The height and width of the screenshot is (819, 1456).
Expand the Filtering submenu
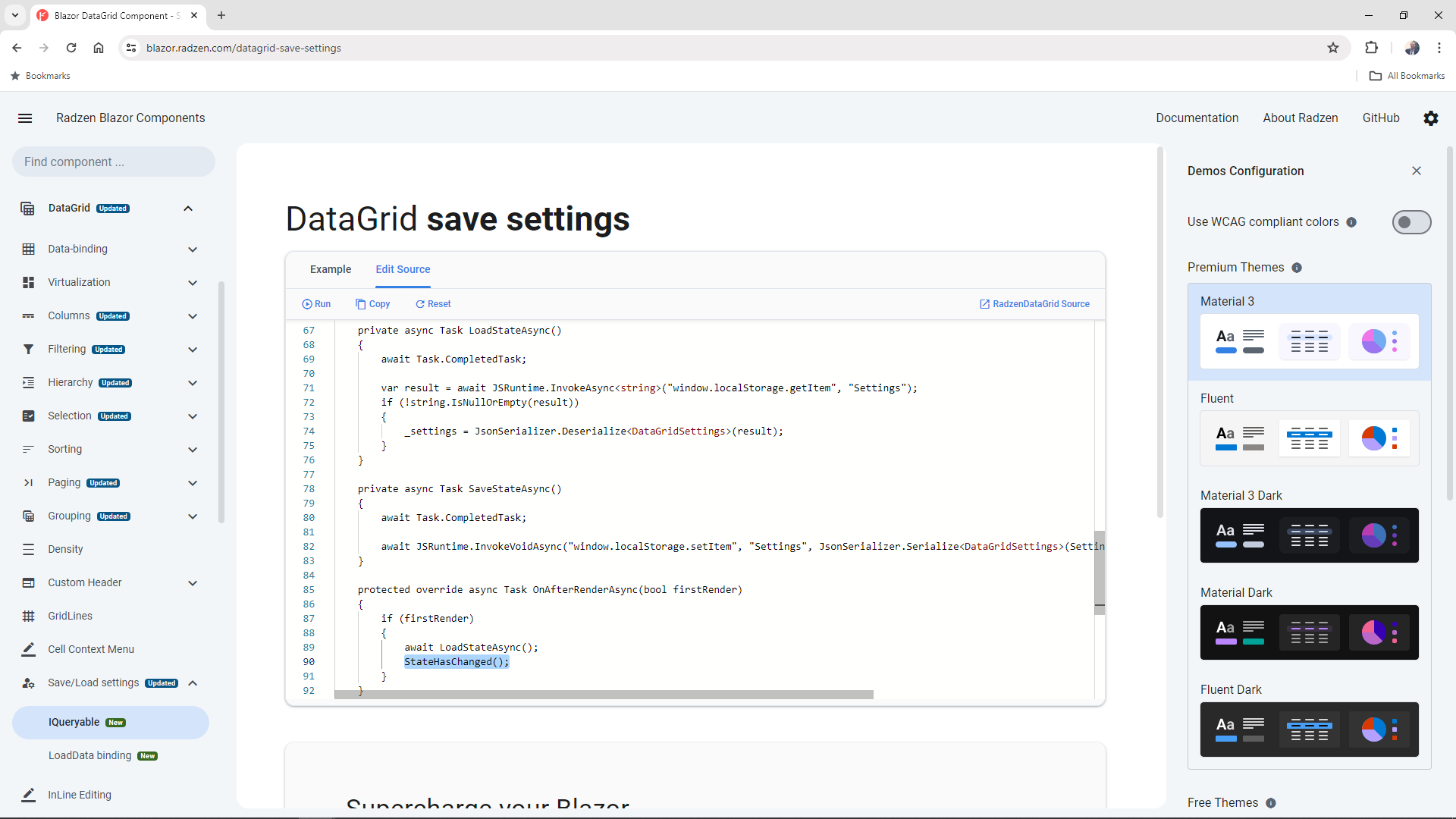coord(193,350)
